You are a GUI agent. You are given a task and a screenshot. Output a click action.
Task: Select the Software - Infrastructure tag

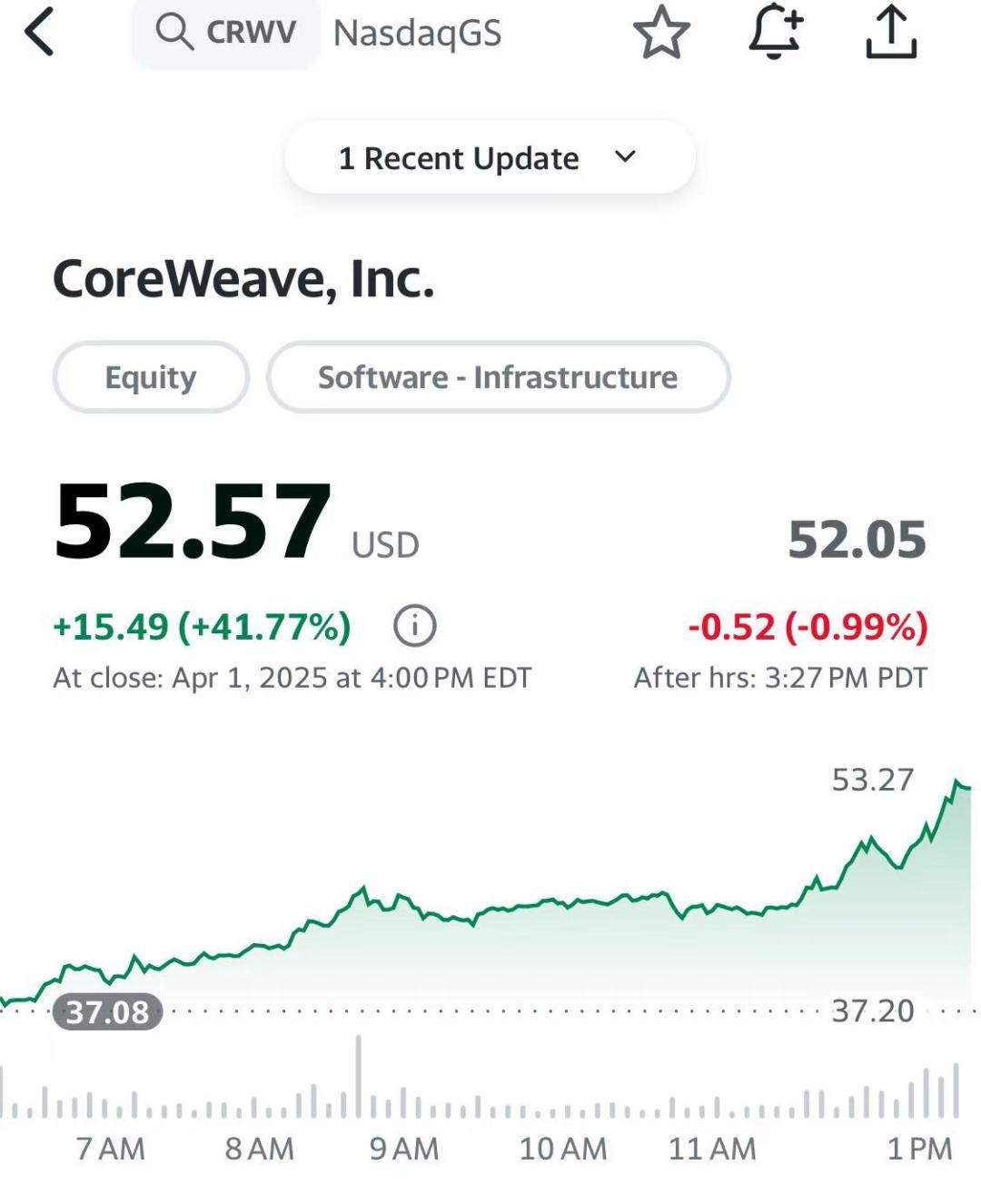498,377
